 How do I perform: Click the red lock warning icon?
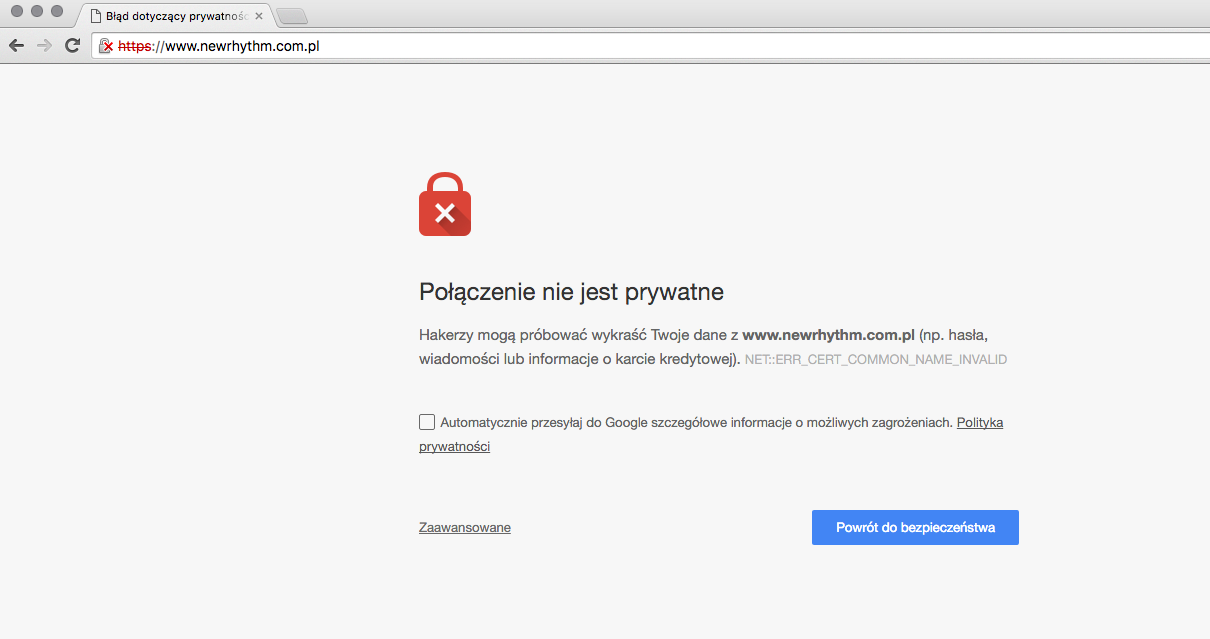(445, 205)
